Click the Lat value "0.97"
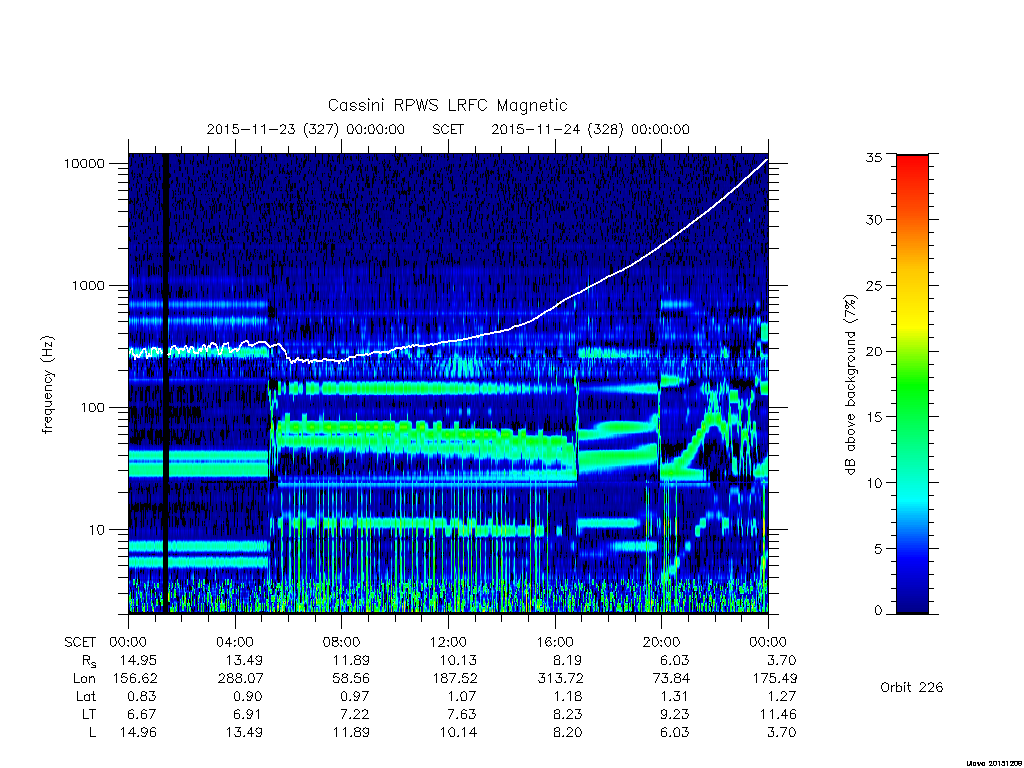1024x768 pixels. click(x=355, y=696)
